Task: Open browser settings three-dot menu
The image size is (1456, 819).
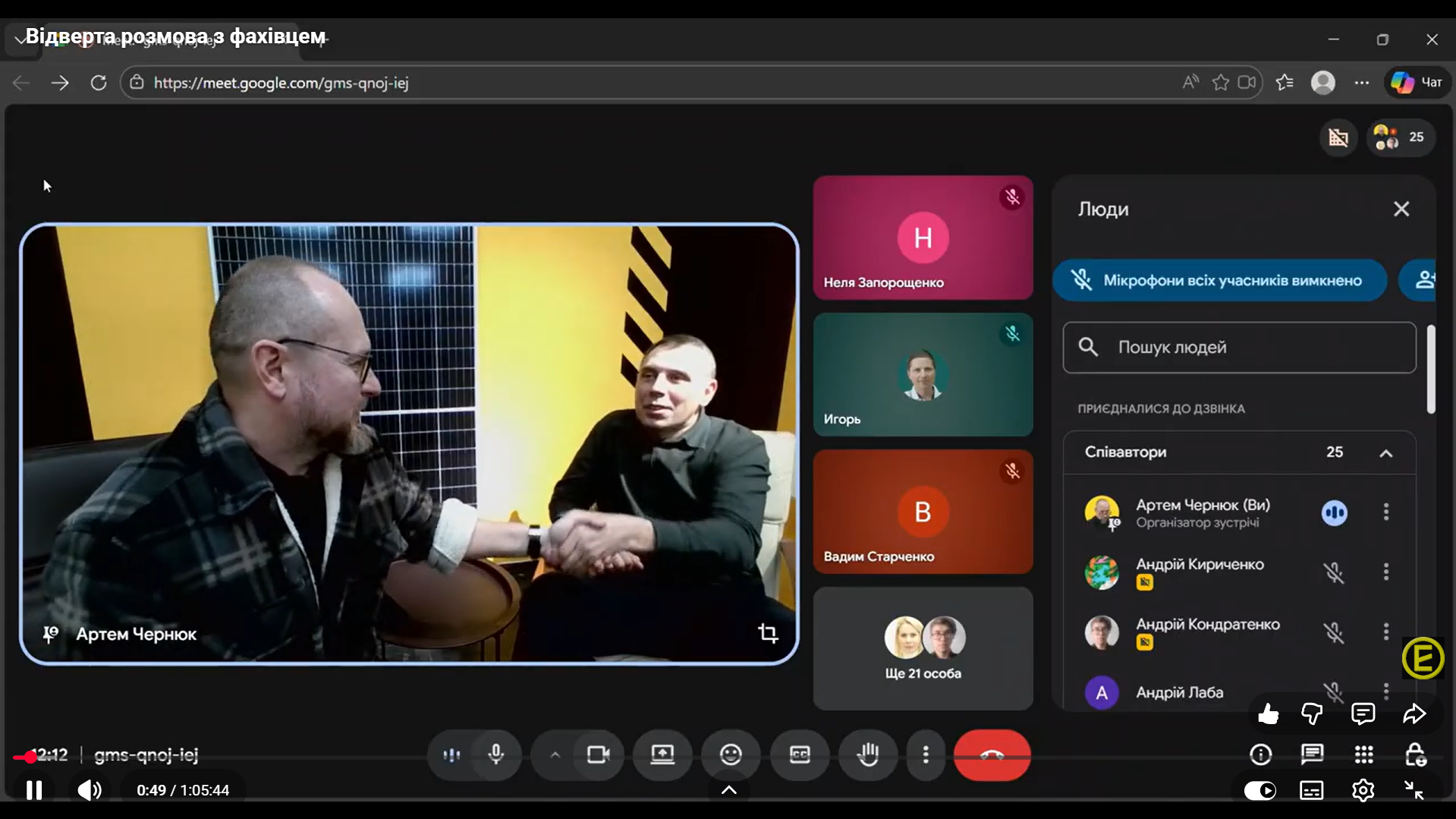Action: click(x=1362, y=83)
